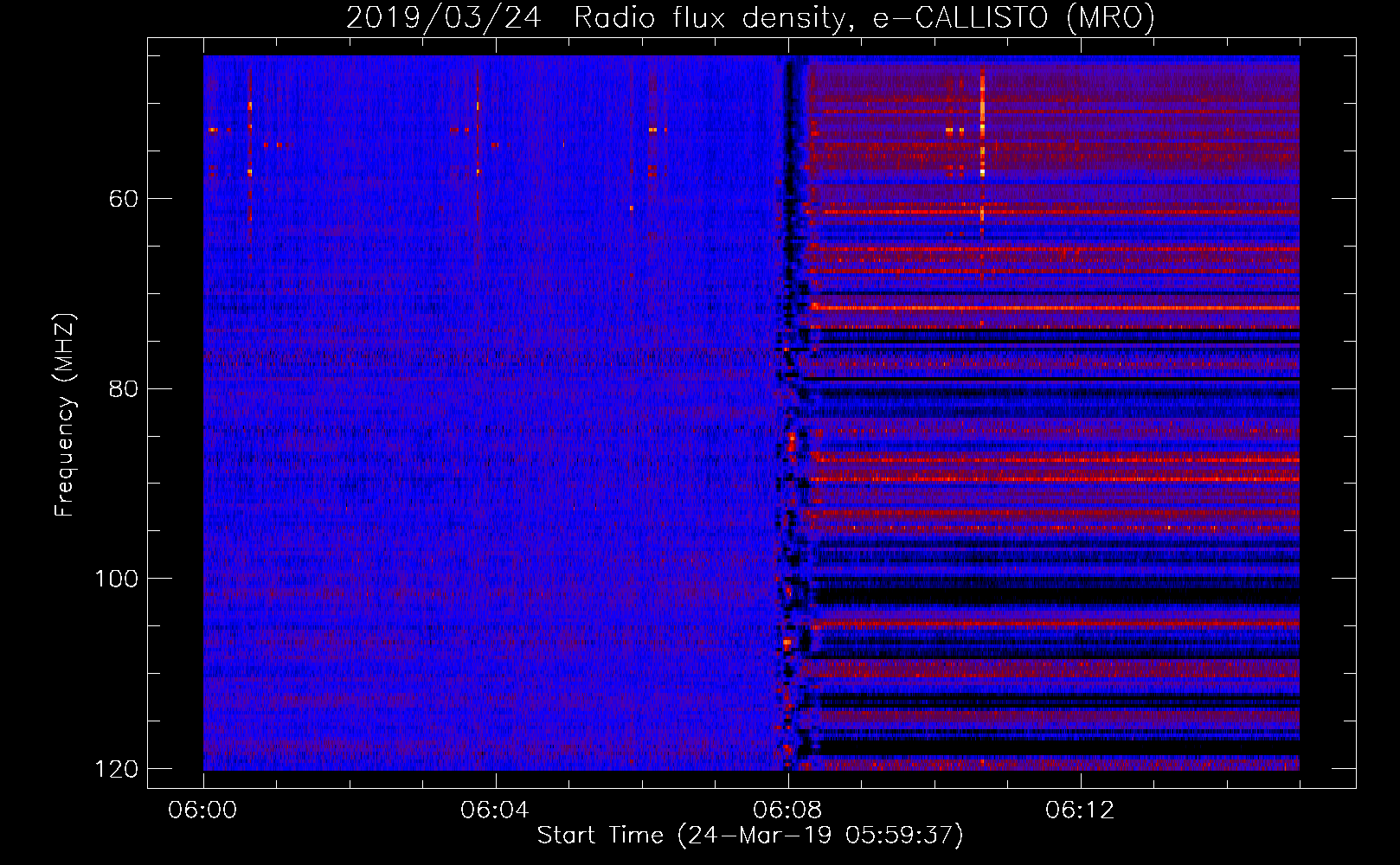The image size is (1400, 865).
Task: Click the 120 frequency tick label
Action: pos(116,768)
